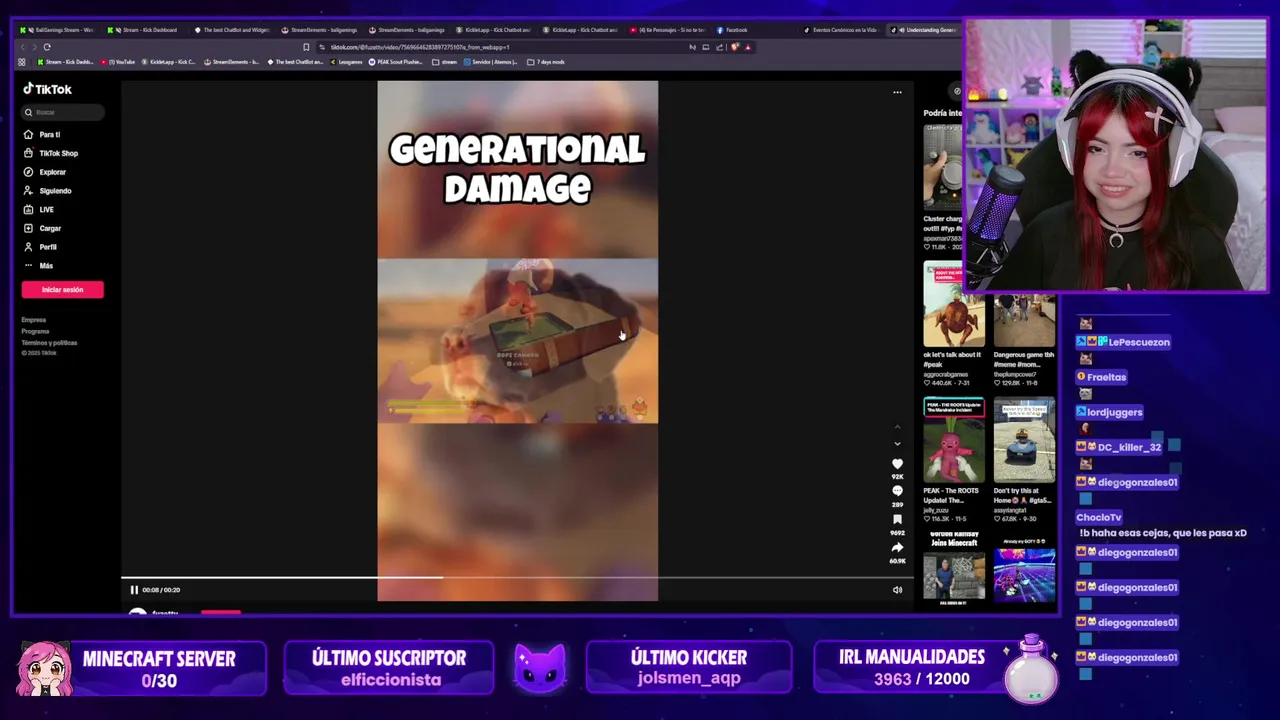Screen dimensions: 1280x720
Task: Click LePescuezon username in chat
Action: 1139,342
